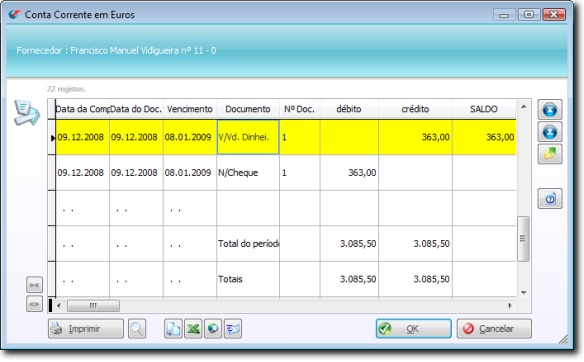584x362 pixels.
Task: Click the débito column header
Action: [349, 109]
